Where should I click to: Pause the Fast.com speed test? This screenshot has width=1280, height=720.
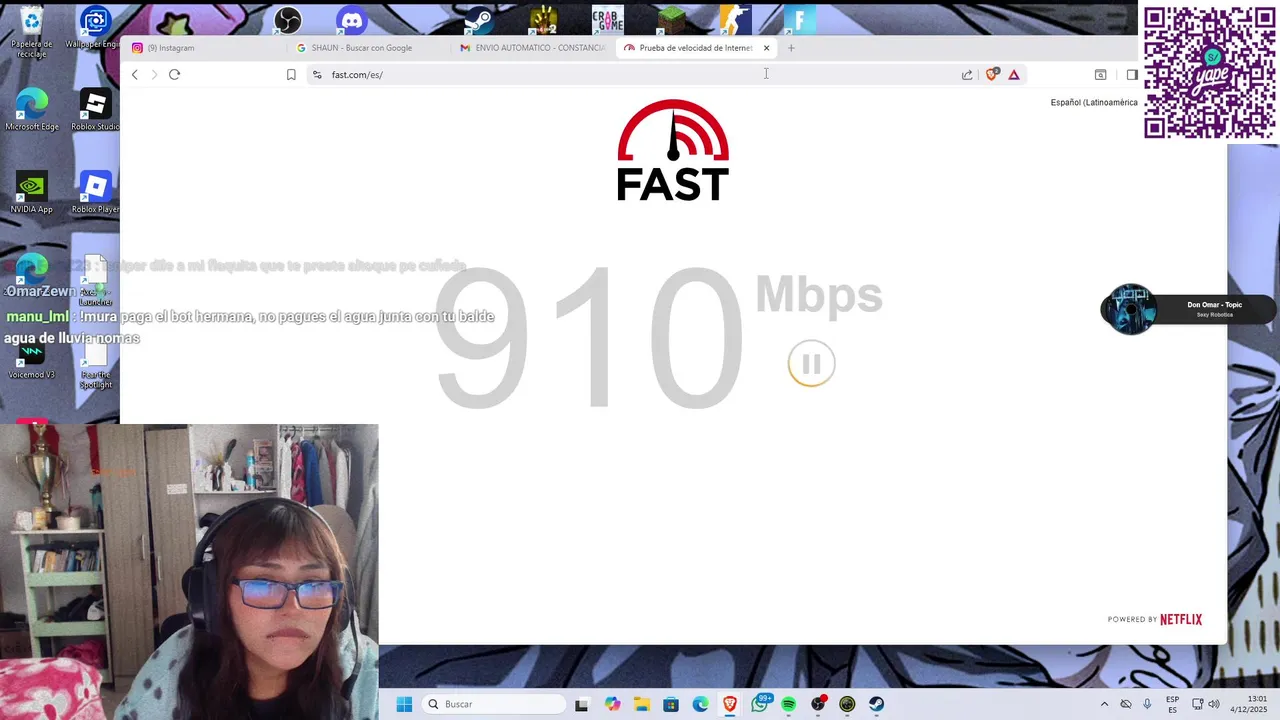[811, 364]
